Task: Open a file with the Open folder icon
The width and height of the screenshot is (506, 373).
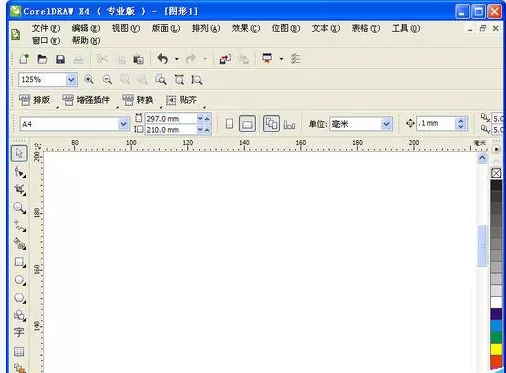Action: (42, 59)
